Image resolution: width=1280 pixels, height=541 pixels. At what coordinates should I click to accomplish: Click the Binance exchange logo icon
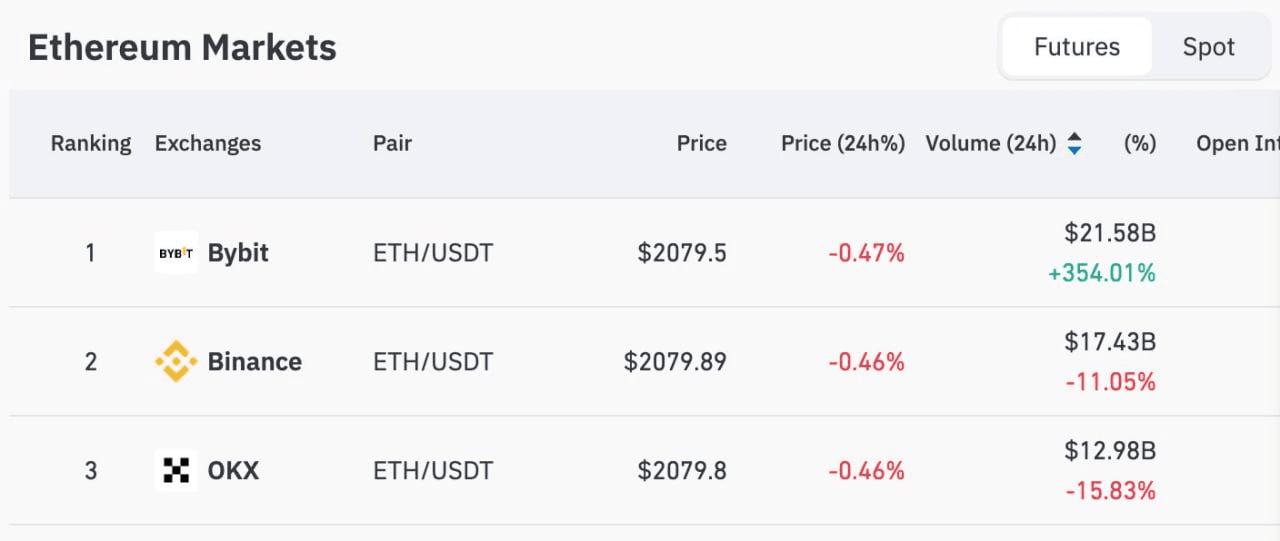(x=176, y=361)
